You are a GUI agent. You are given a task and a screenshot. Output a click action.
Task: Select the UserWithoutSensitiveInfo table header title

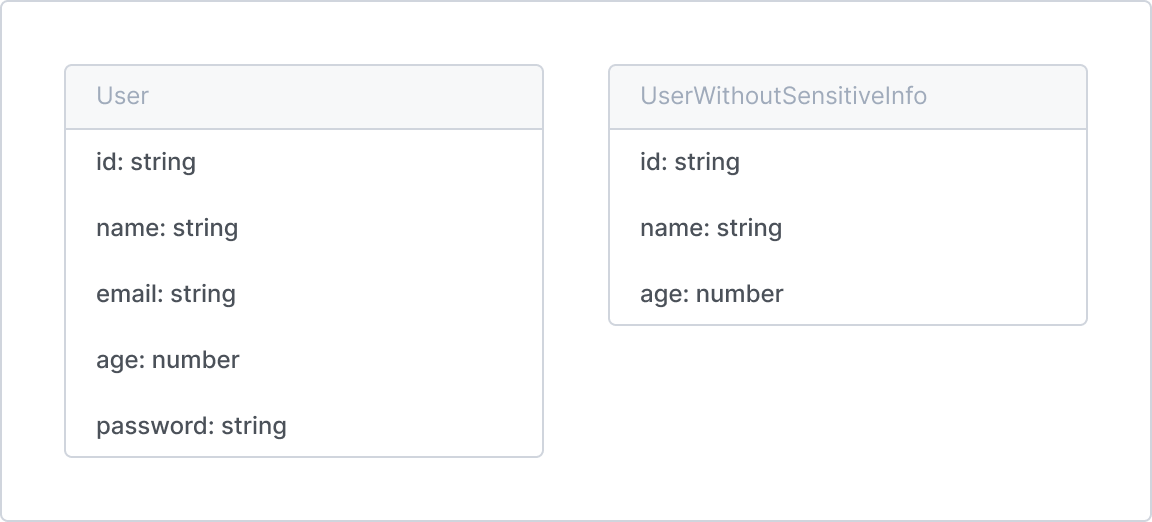tap(783, 96)
